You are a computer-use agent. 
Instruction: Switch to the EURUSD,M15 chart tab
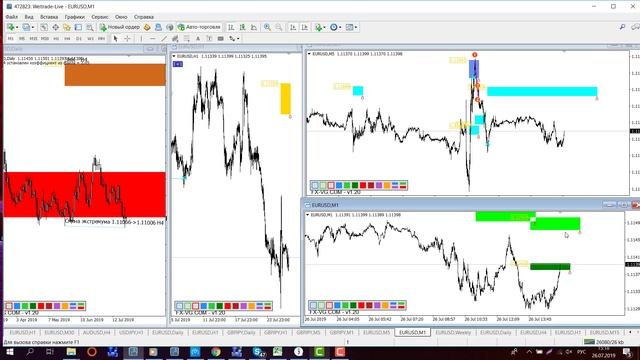(604, 333)
